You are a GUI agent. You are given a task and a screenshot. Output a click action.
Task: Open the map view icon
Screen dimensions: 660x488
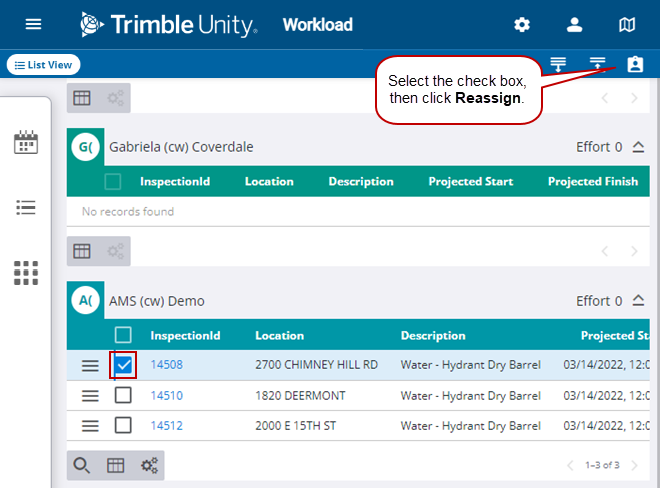(x=627, y=25)
